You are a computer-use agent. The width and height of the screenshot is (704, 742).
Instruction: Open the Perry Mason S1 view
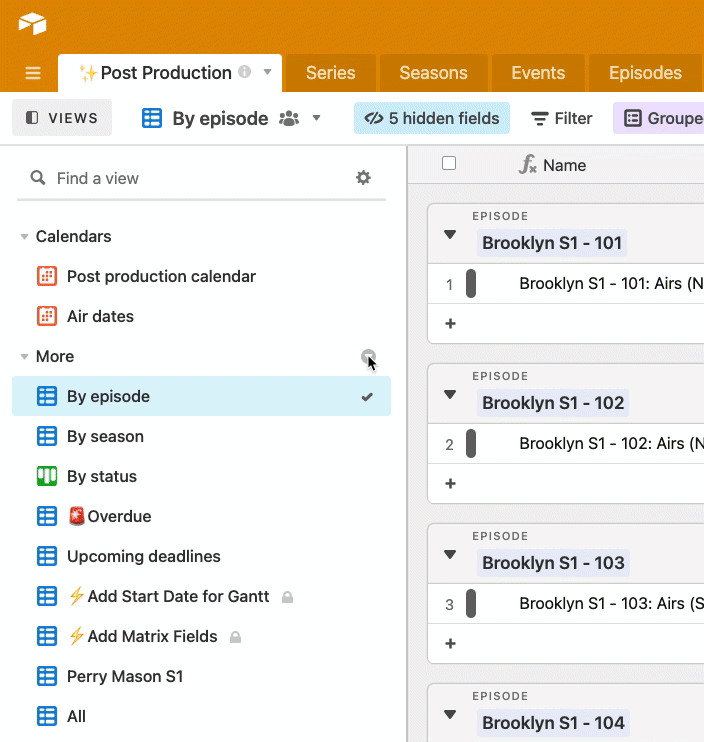[x=125, y=676]
